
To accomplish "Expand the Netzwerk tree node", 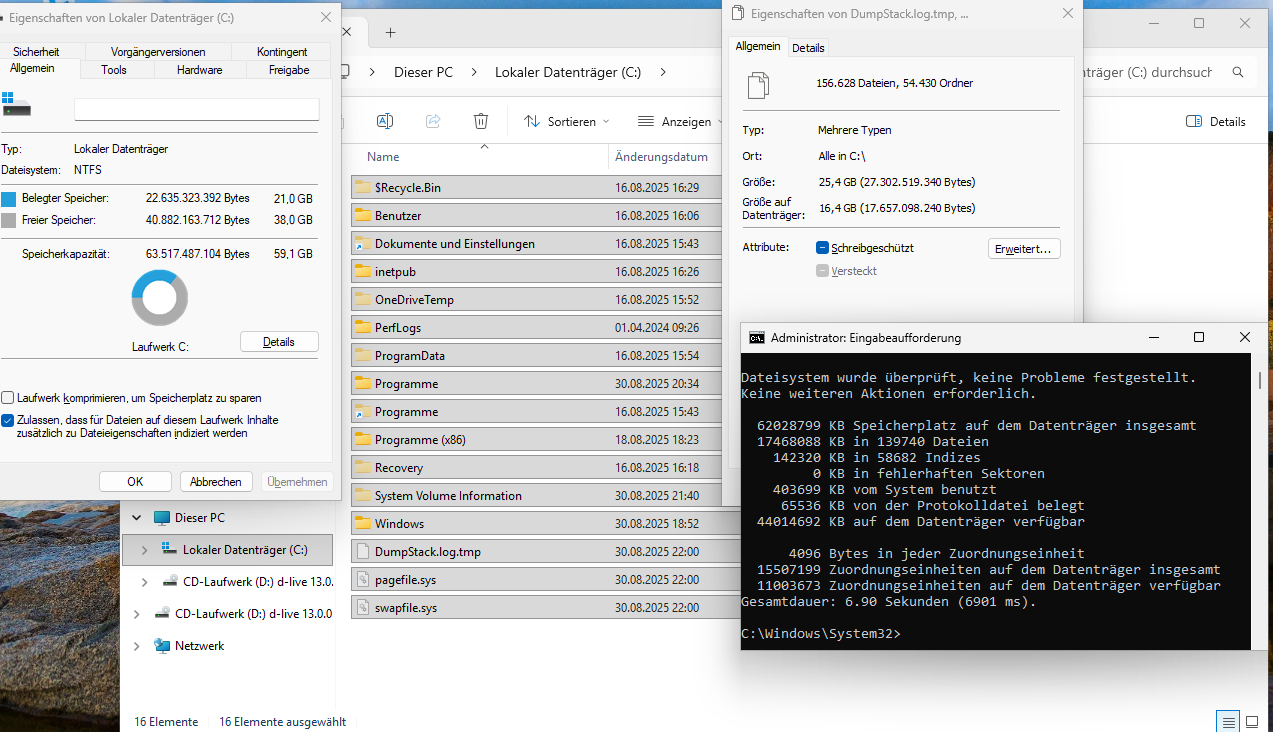I will pos(136,646).
